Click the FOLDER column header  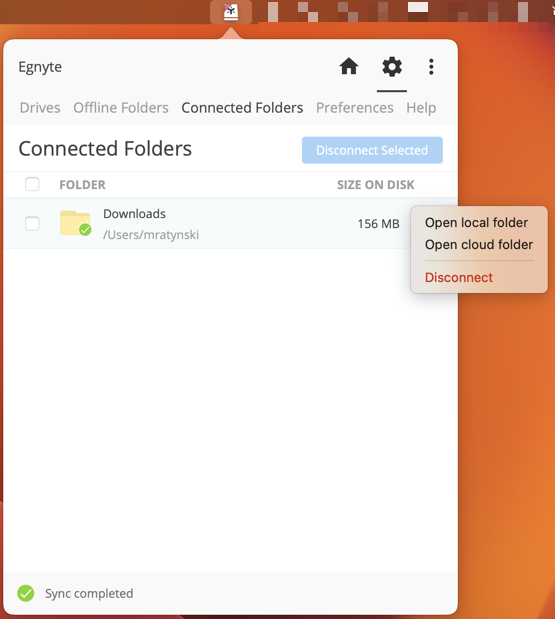(82, 185)
